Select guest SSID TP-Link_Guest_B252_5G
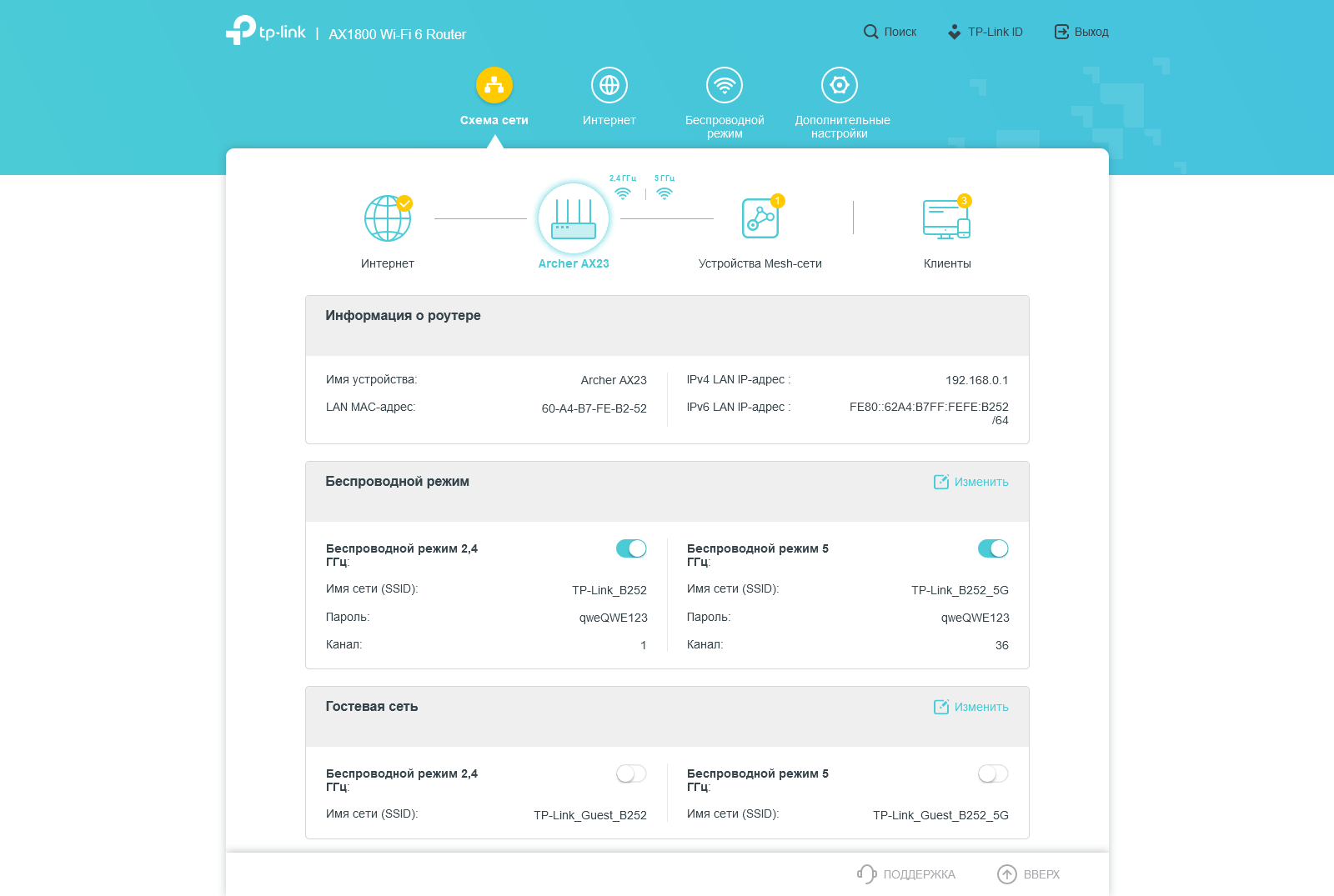 click(x=940, y=815)
